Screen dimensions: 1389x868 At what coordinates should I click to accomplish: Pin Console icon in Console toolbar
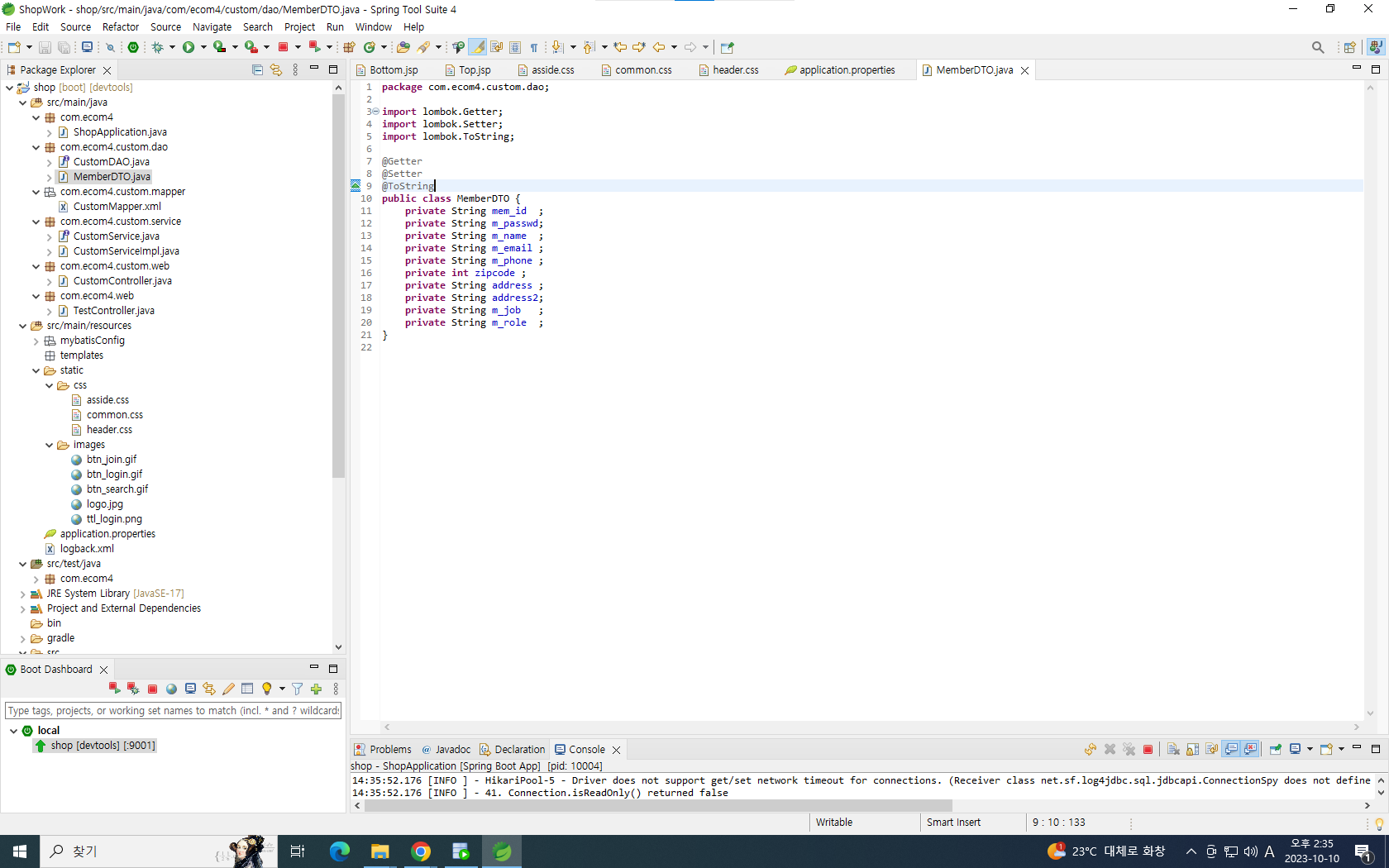point(1276,749)
